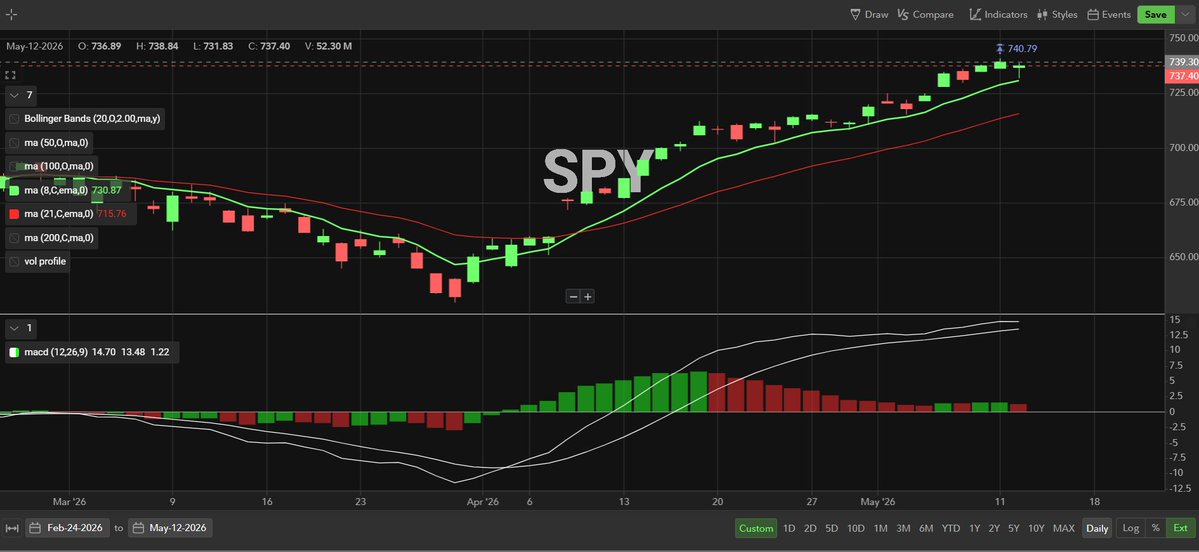The width and height of the screenshot is (1199, 552).
Task: Activate the crosshair cursor icon
Action: point(11,15)
